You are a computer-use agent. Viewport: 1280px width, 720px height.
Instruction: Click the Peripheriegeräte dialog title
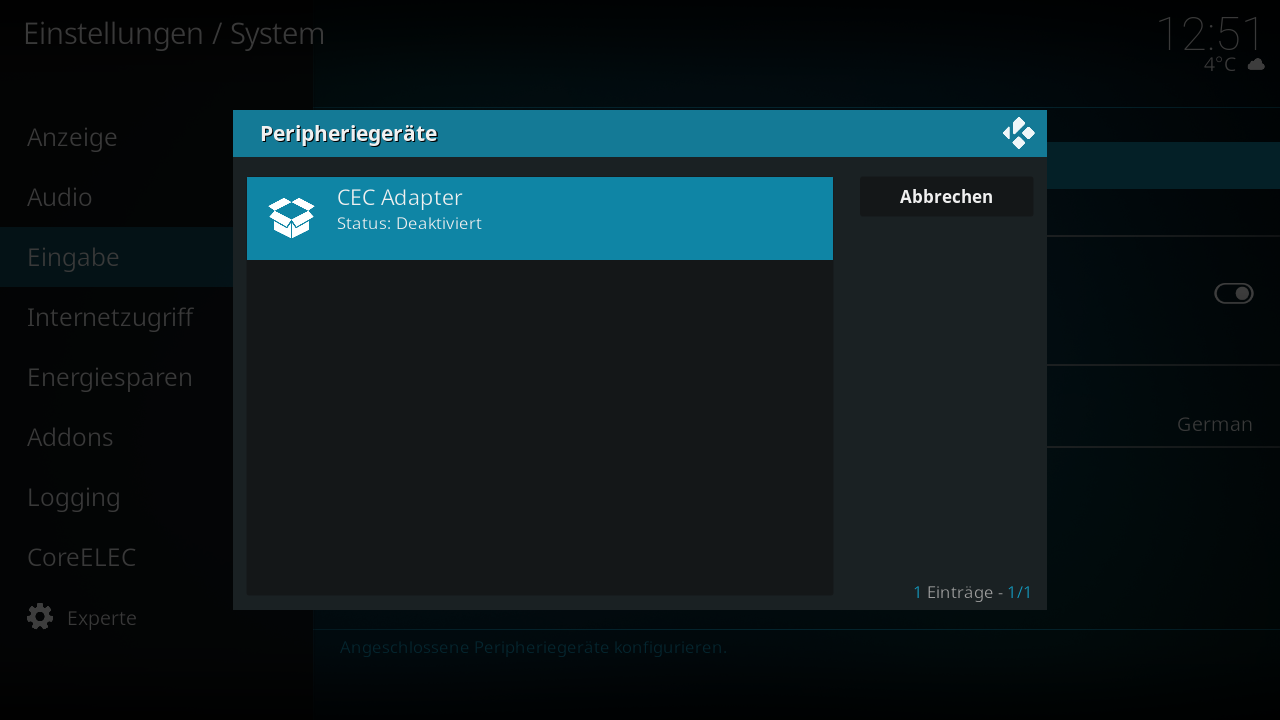[x=349, y=134]
